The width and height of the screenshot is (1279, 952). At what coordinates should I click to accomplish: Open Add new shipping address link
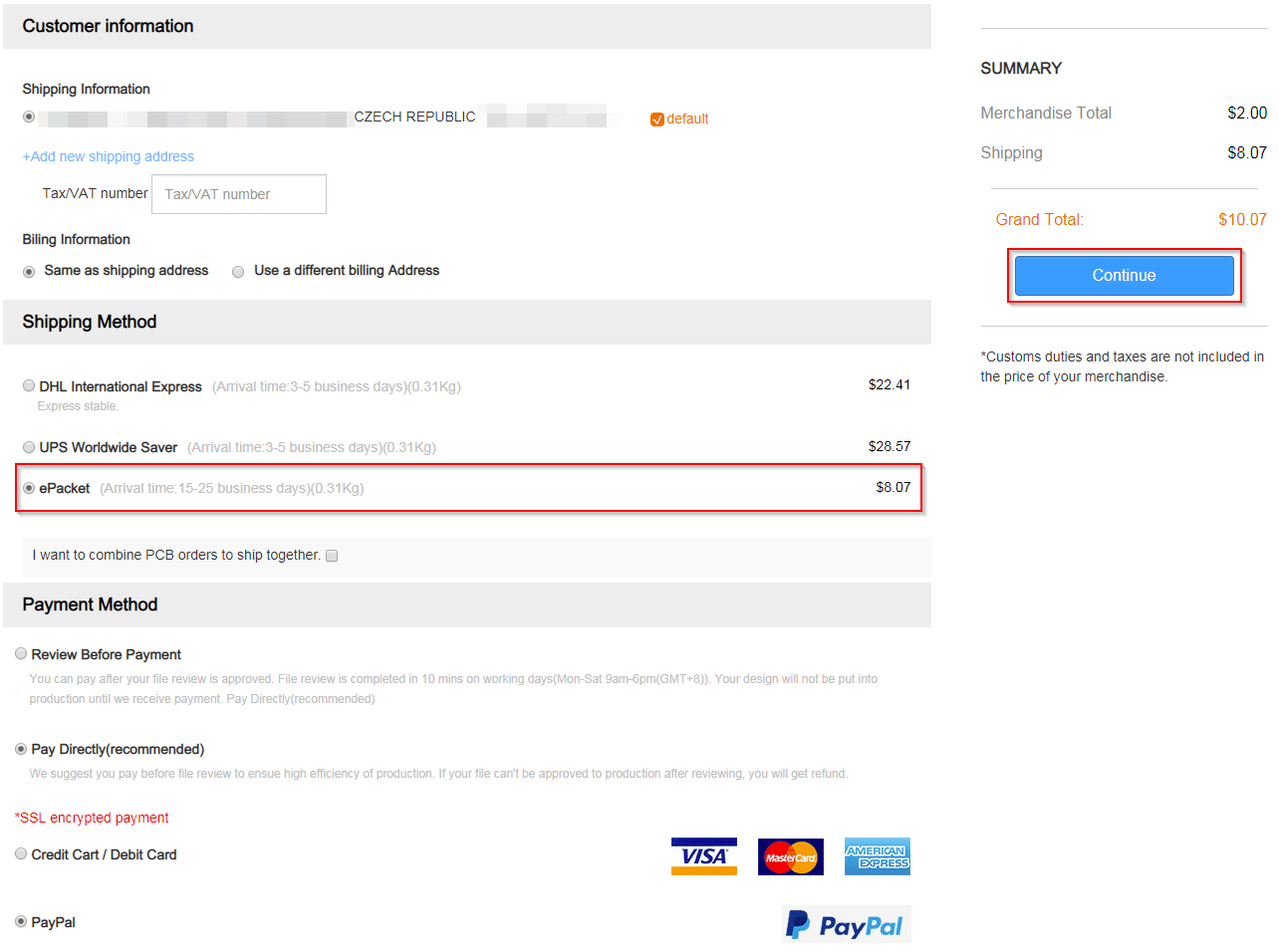point(109,156)
